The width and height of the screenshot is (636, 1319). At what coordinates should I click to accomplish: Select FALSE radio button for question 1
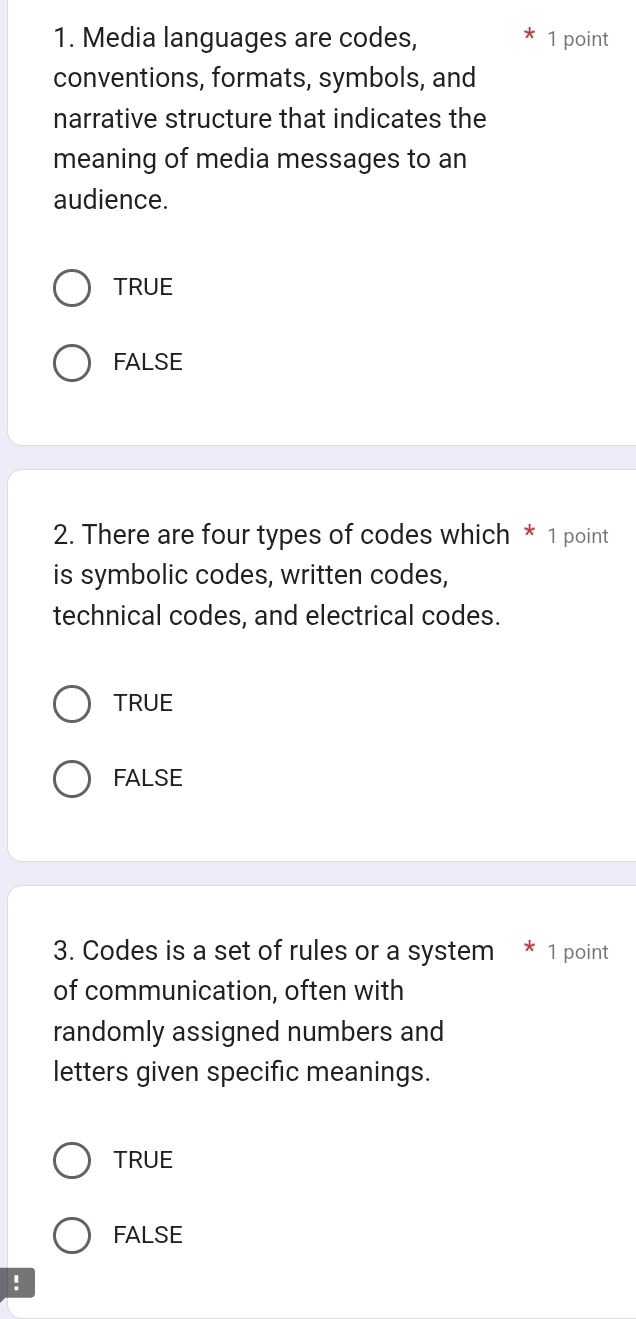[x=71, y=362]
